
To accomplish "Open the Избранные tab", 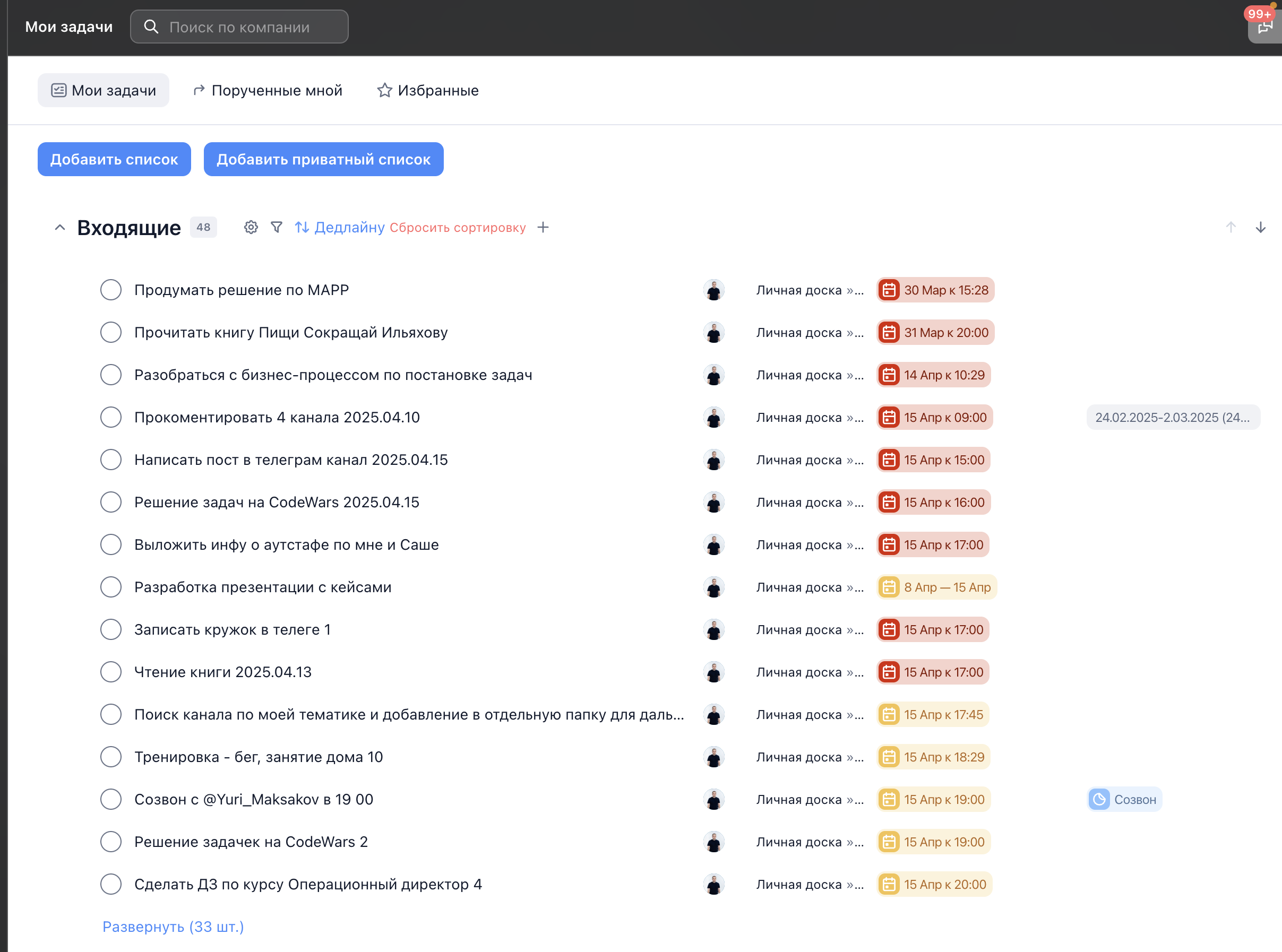I will coord(428,90).
